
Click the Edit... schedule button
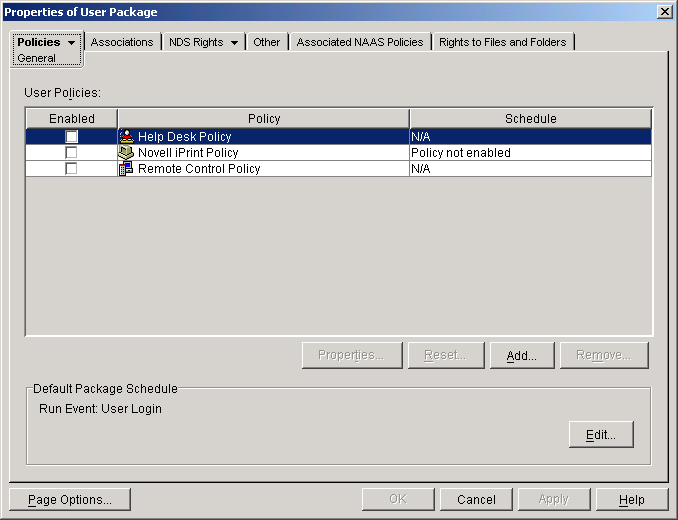(601, 434)
